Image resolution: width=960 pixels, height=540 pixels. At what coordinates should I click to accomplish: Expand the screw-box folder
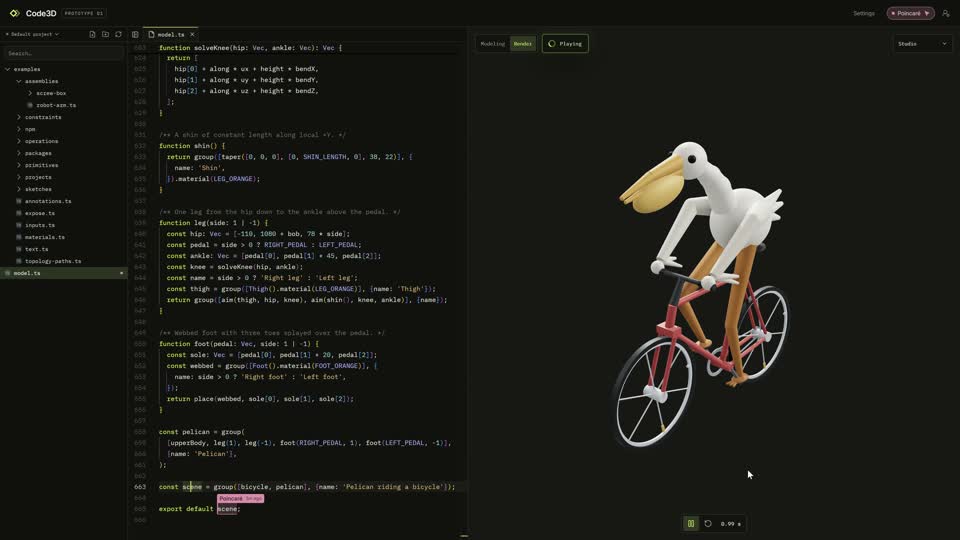(30, 93)
